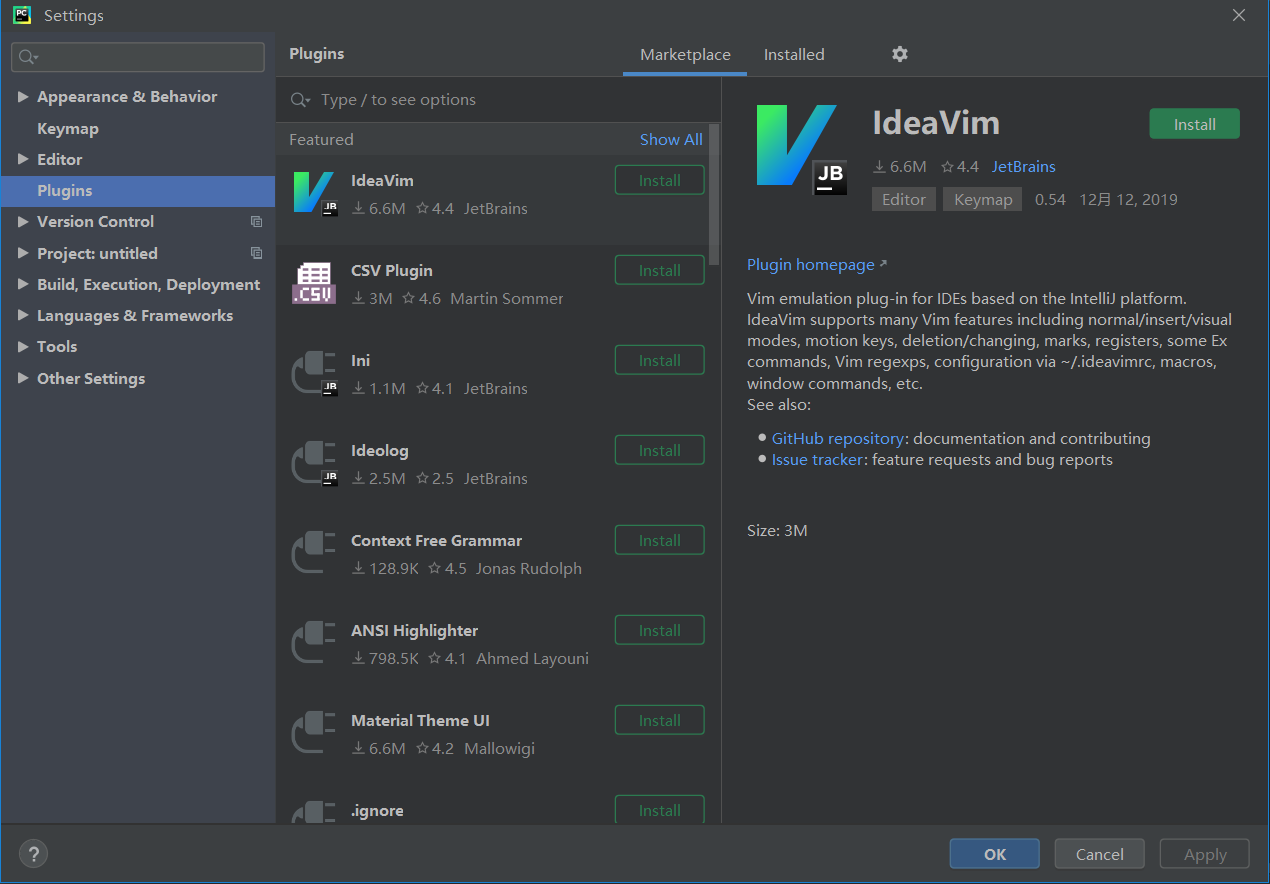Install the Material Theme UI plugin
The width and height of the screenshot is (1270, 884).
(x=660, y=720)
